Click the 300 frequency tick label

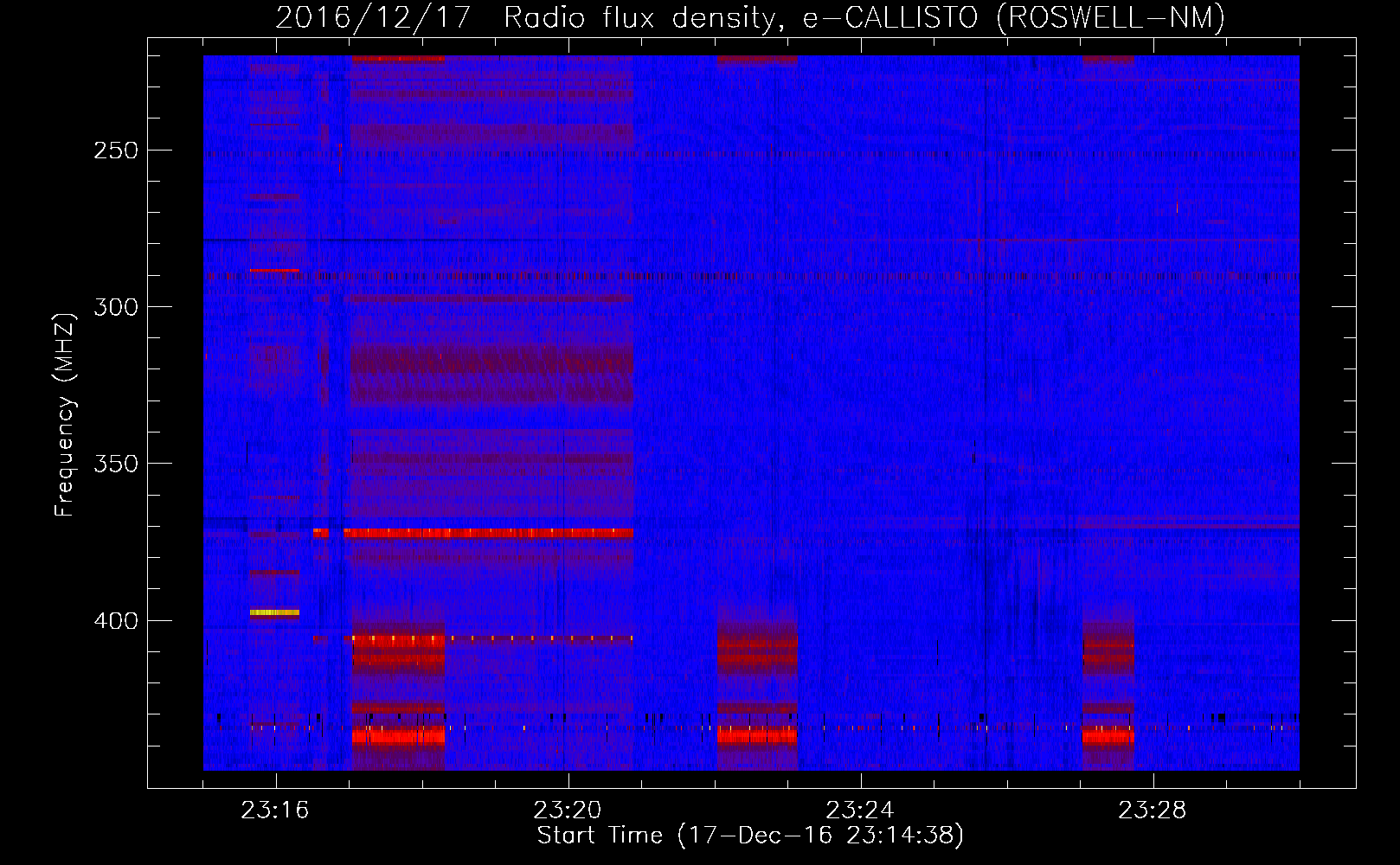[116, 307]
